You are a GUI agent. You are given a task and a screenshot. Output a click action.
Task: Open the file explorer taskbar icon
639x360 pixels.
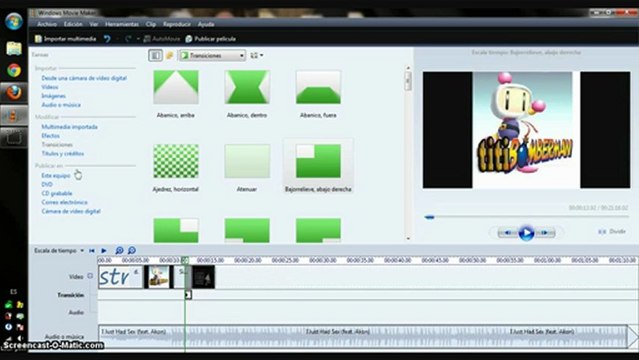point(14,48)
